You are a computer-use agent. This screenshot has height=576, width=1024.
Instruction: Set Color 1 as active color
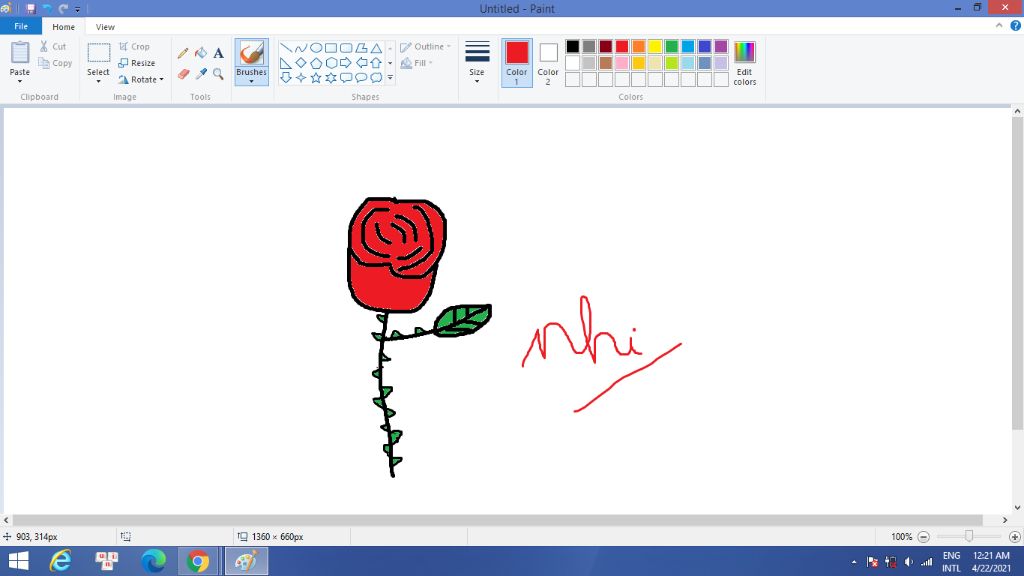(x=517, y=62)
